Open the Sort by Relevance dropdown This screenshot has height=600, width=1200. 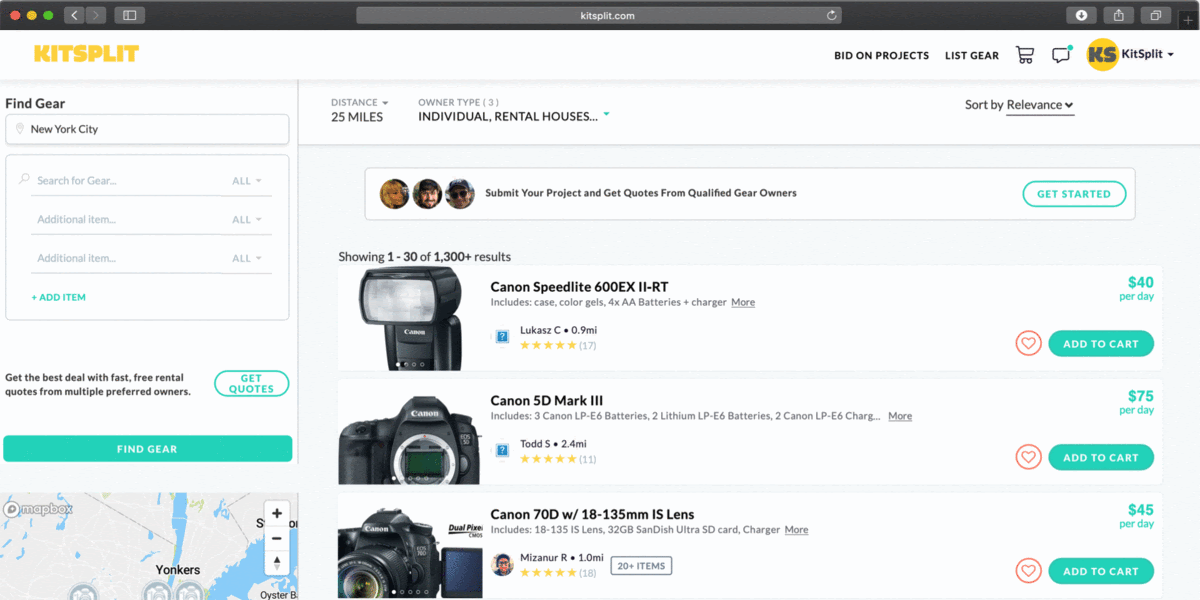1039,105
